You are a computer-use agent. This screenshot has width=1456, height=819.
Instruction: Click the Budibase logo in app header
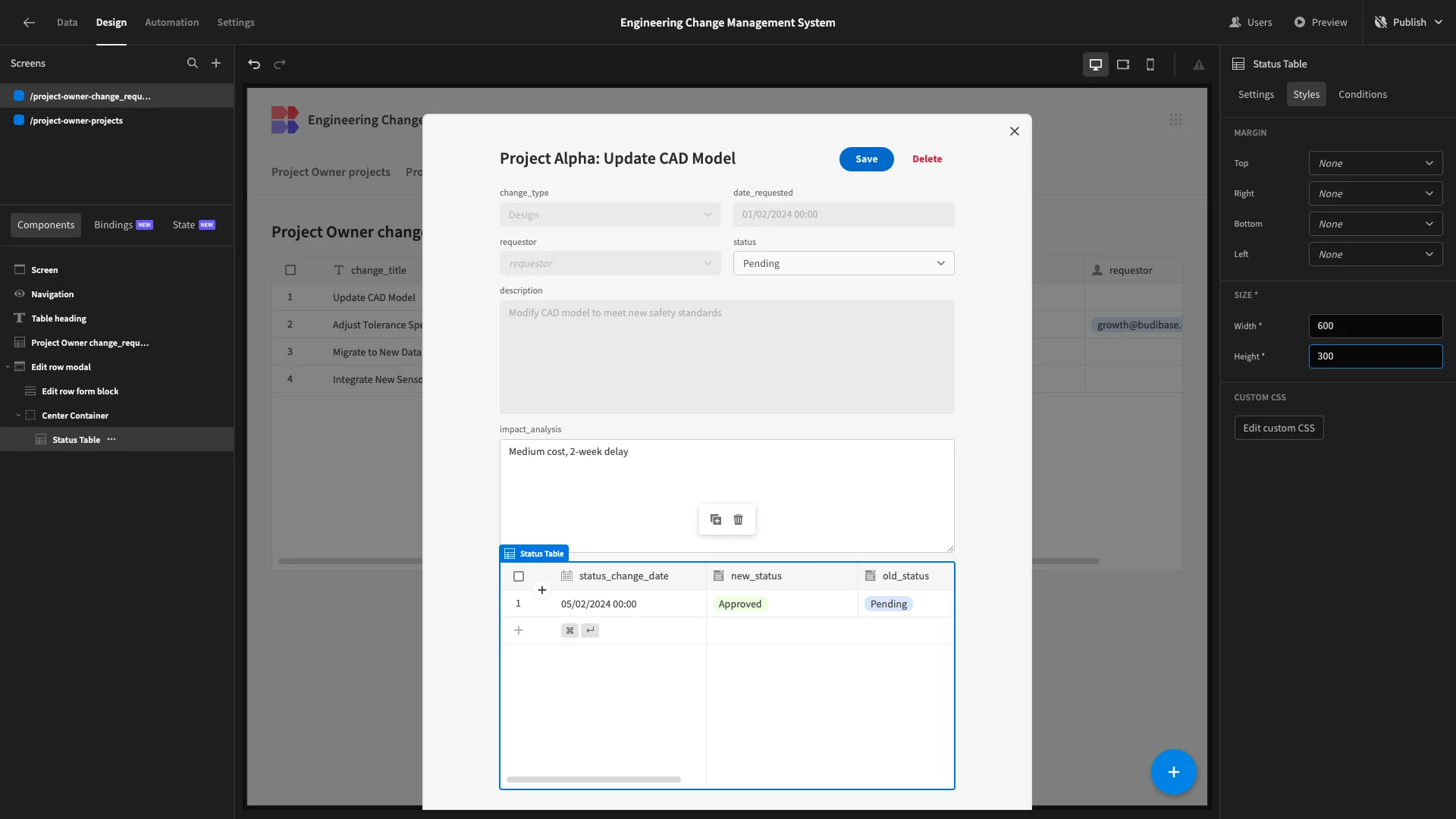pyautogui.click(x=285, y=120)
